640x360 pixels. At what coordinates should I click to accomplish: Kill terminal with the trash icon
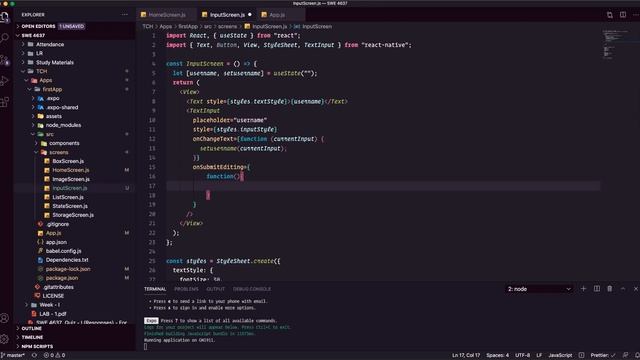coord(609,289)
